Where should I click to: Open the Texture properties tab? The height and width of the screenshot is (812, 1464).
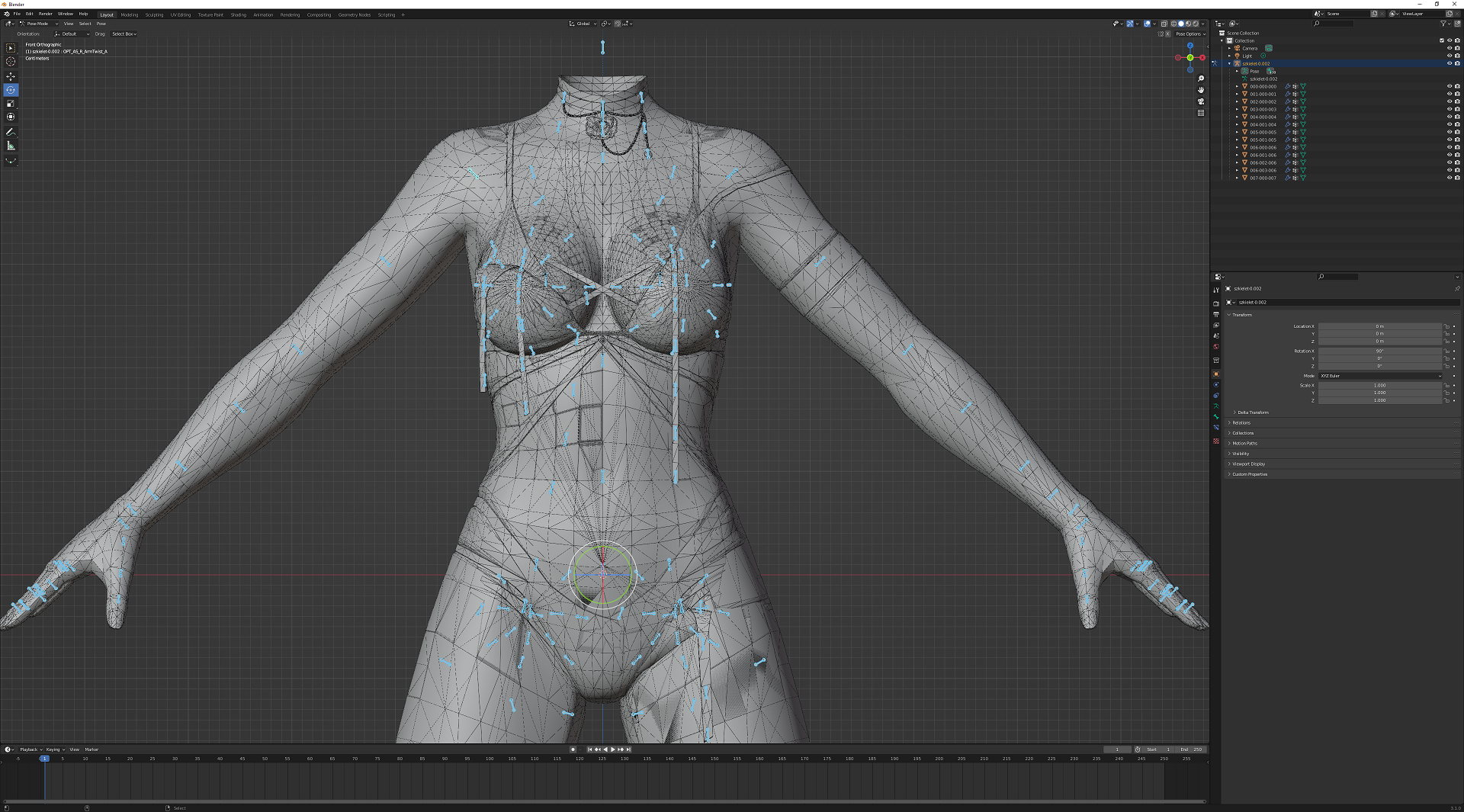1216,441
